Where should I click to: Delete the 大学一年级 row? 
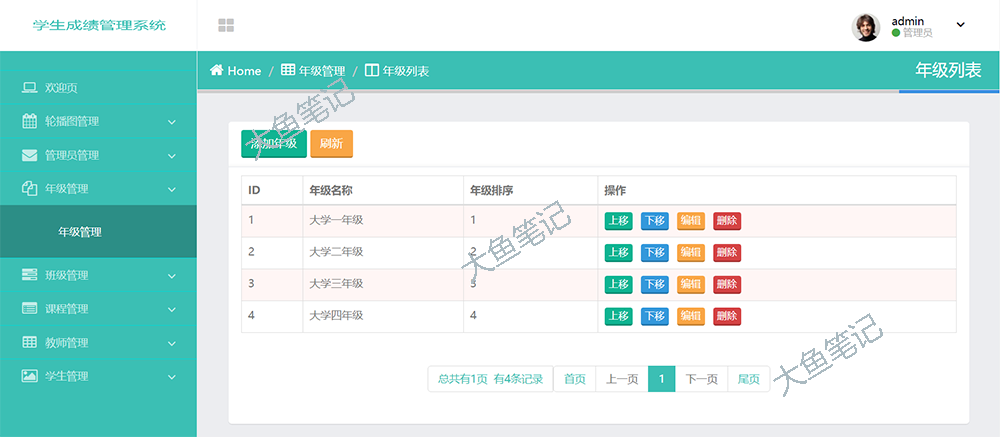click(727, 221)
